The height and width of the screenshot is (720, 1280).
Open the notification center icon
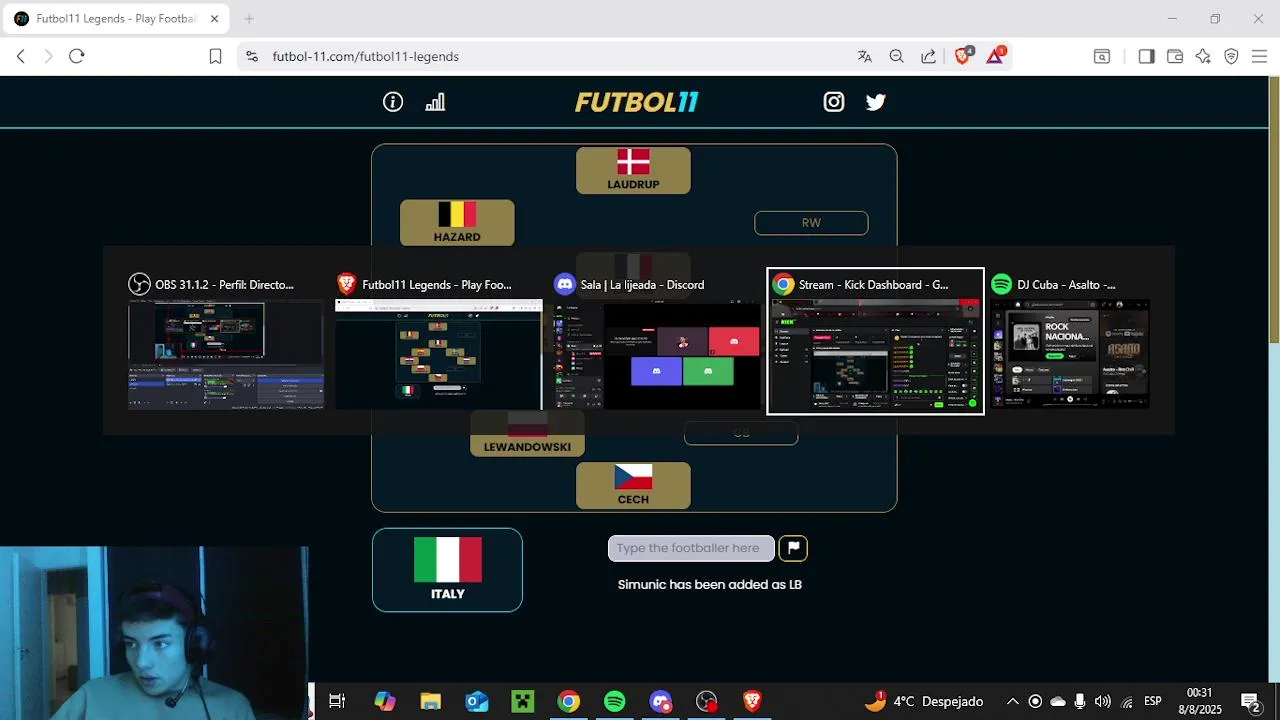tap(1250, 701)
